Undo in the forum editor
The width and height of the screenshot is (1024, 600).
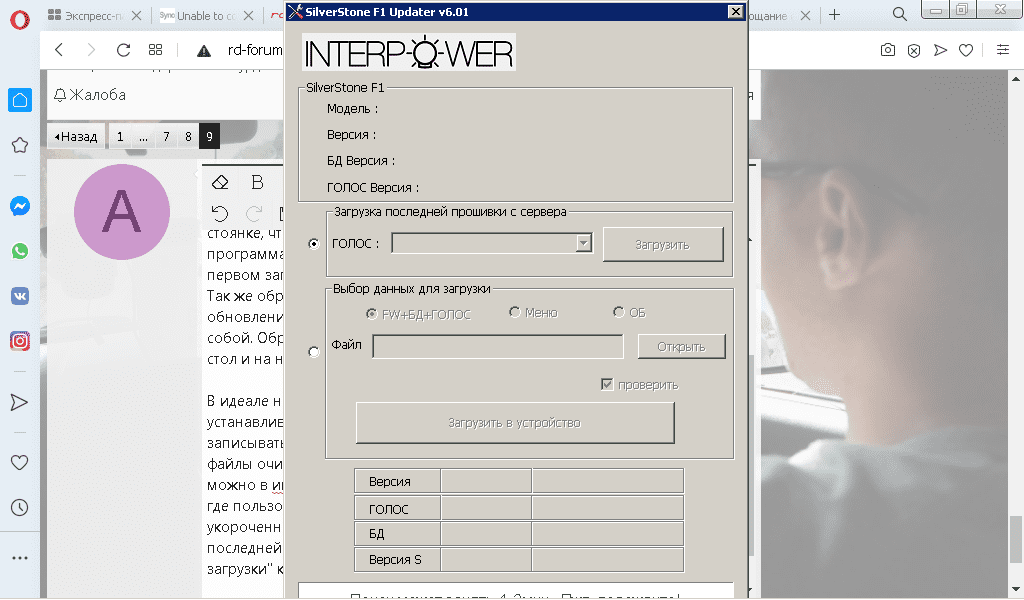coord(220,213)
